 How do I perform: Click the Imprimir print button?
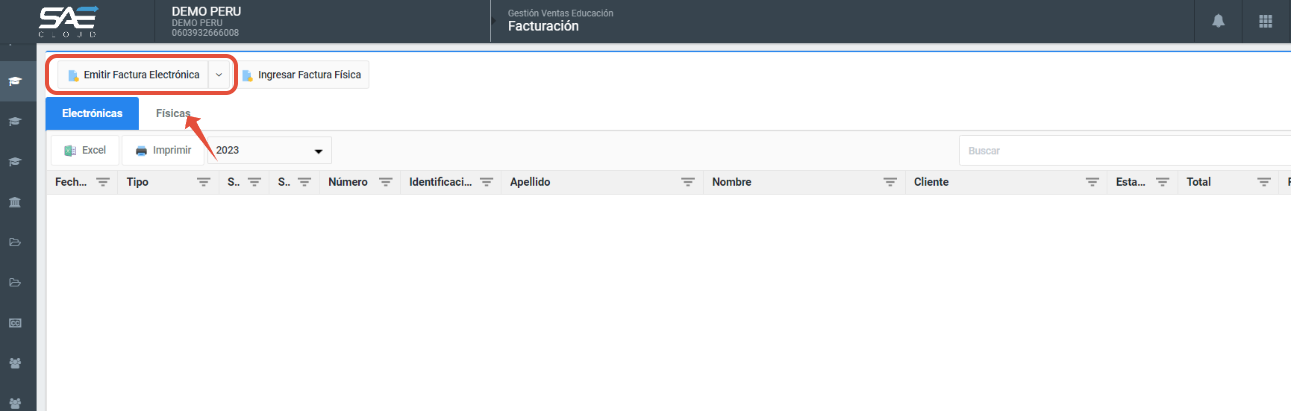click(163, 150)
